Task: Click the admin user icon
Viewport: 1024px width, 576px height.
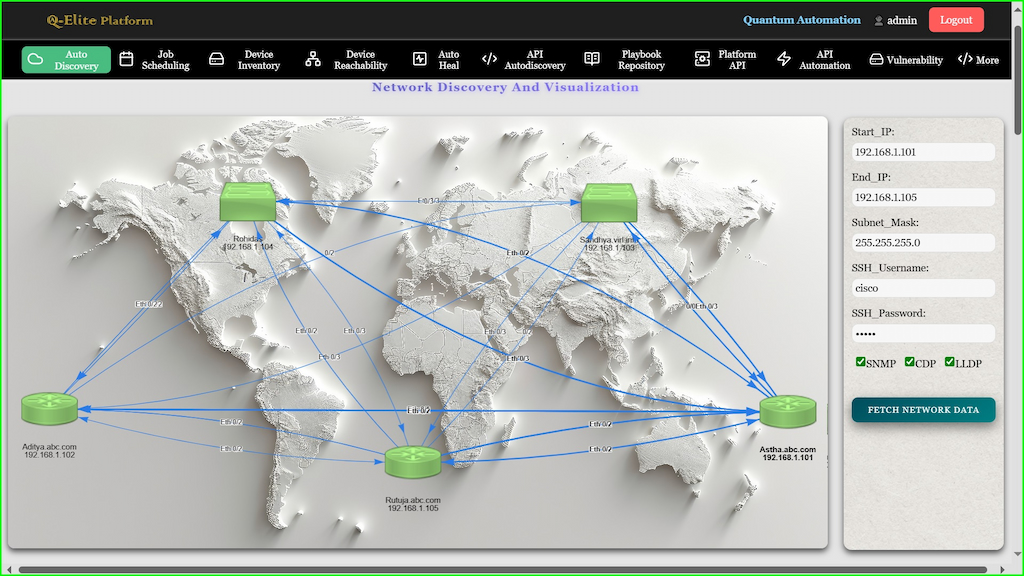Action: 878,21
